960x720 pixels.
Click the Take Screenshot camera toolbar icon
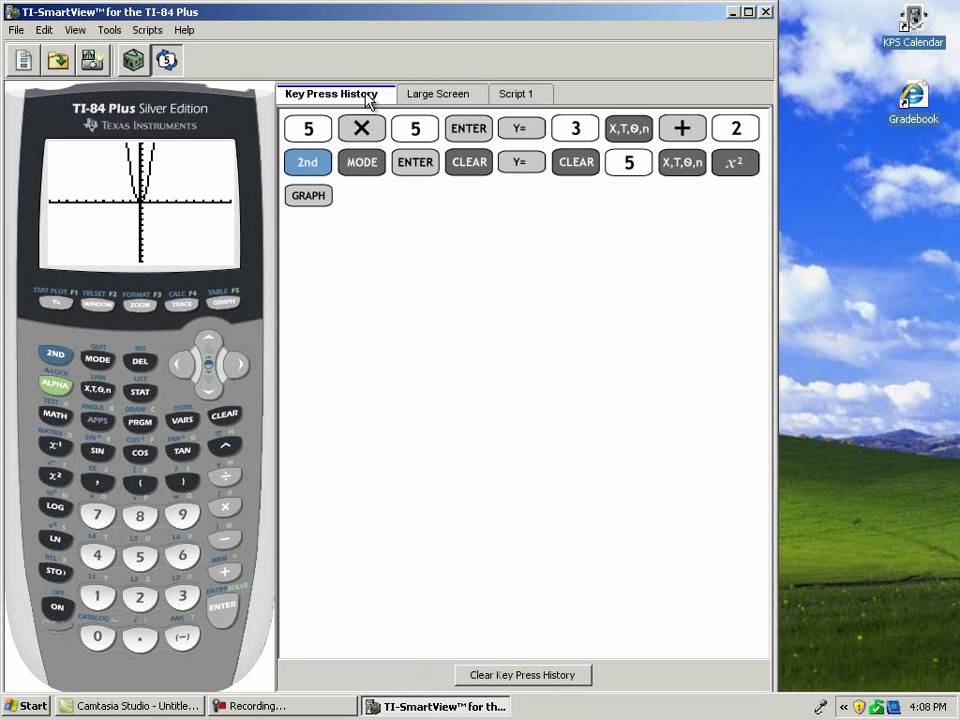click(x=92, y=60)
